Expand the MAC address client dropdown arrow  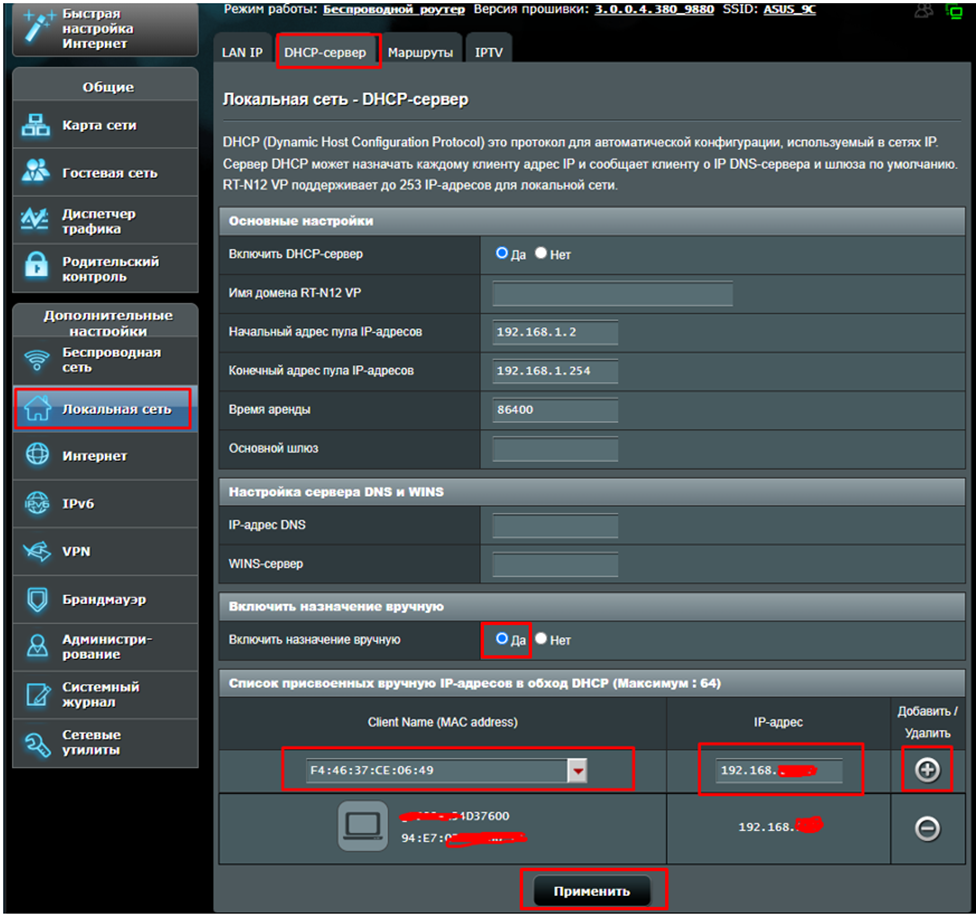[578, 771]
